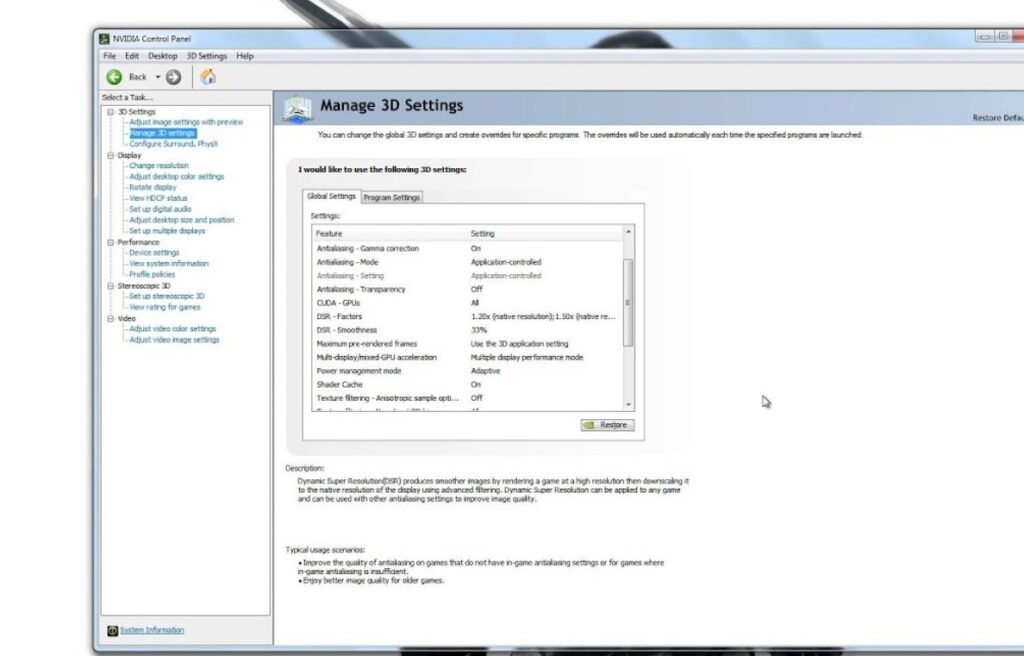Open the Home icon in toolbar
Screen dimensions: 1024x656
[208, 77]
